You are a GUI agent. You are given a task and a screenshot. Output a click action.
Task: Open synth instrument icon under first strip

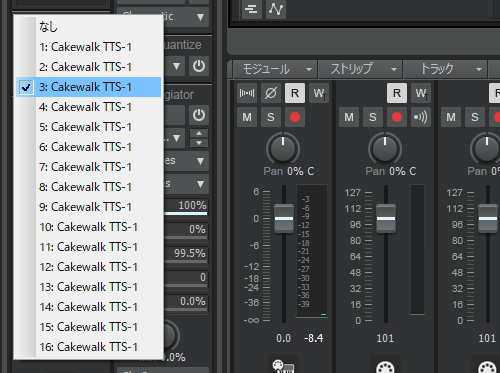(283, 365)
